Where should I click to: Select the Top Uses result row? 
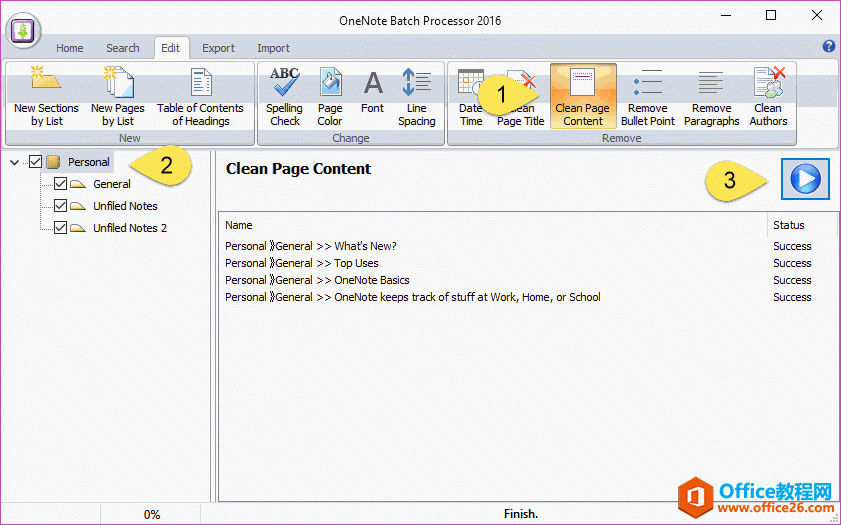[x=528, y=263]
